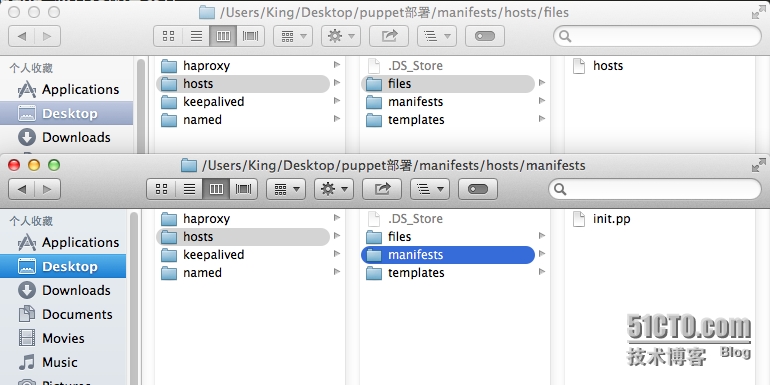The image size is (770, 385).
Task: Switch front manifests window to icon view
Action: 161,189
